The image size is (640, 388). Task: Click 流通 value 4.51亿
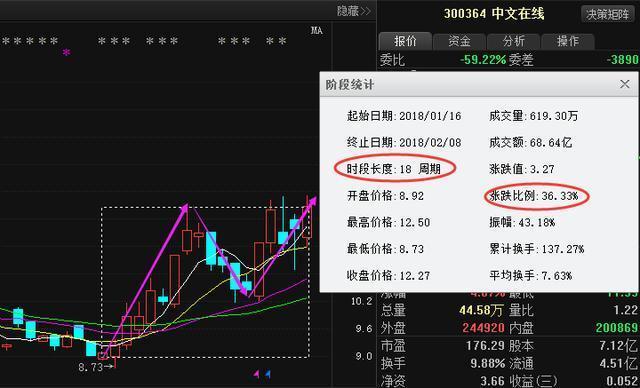619,364
